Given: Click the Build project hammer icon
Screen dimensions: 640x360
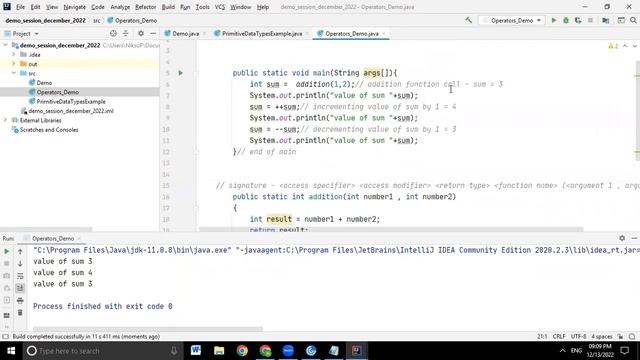Looking at the screenshot, I should coord(469,20).
